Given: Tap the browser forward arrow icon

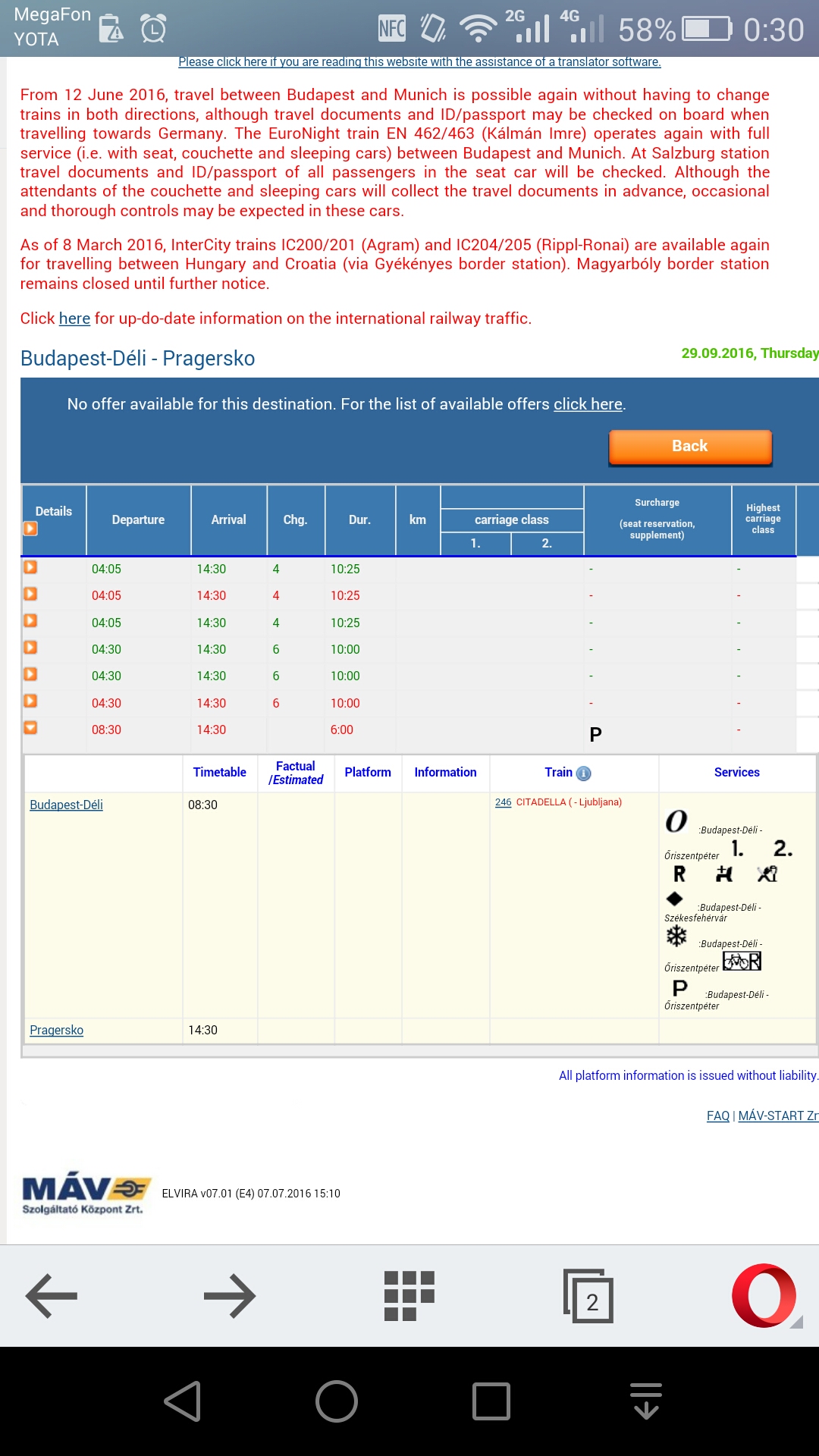Looking at the screenshot, I should [x=229, y=1296].
